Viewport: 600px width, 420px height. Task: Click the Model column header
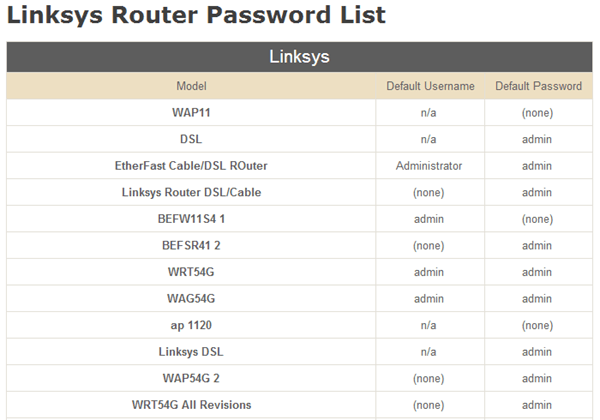[x=191, y=86]
